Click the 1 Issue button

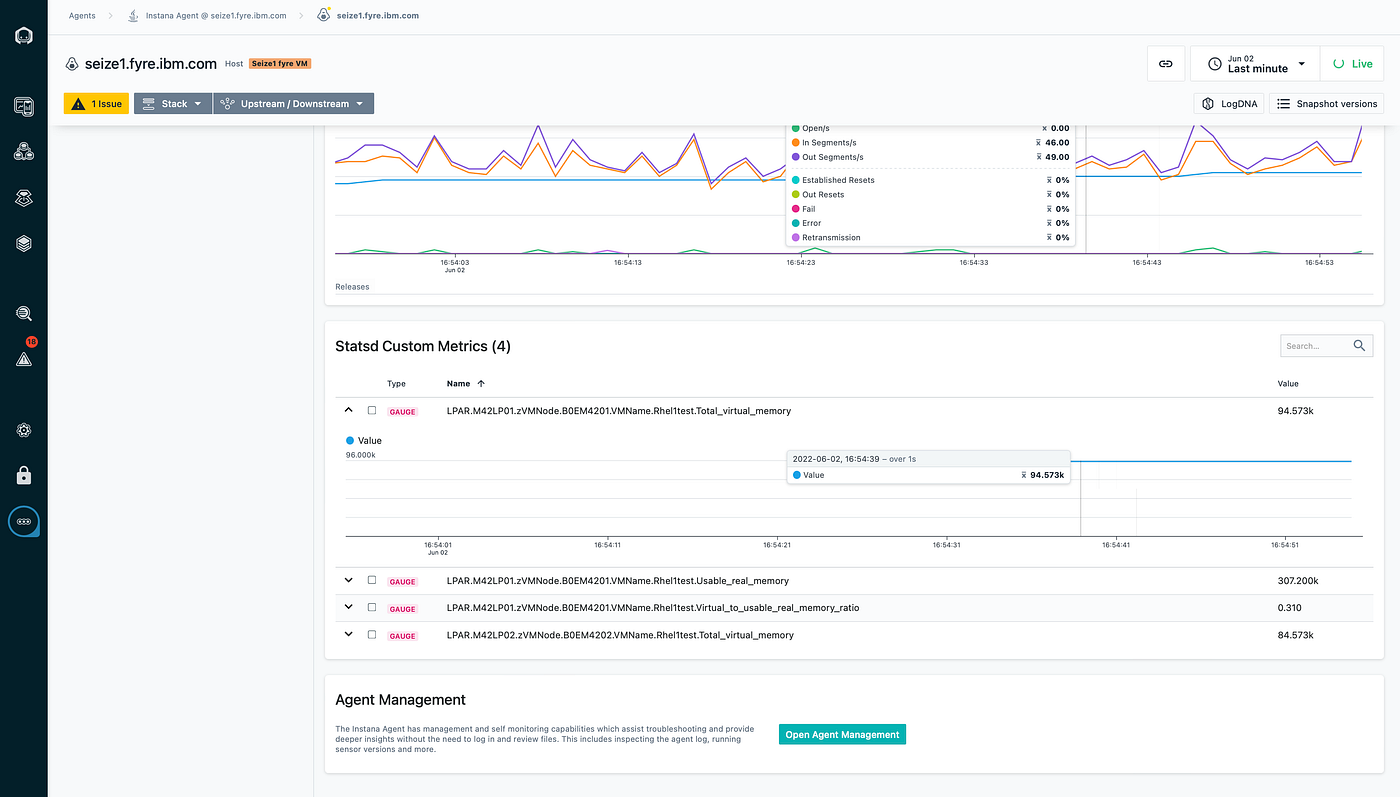pyautogui.click(x=96, y=104)
